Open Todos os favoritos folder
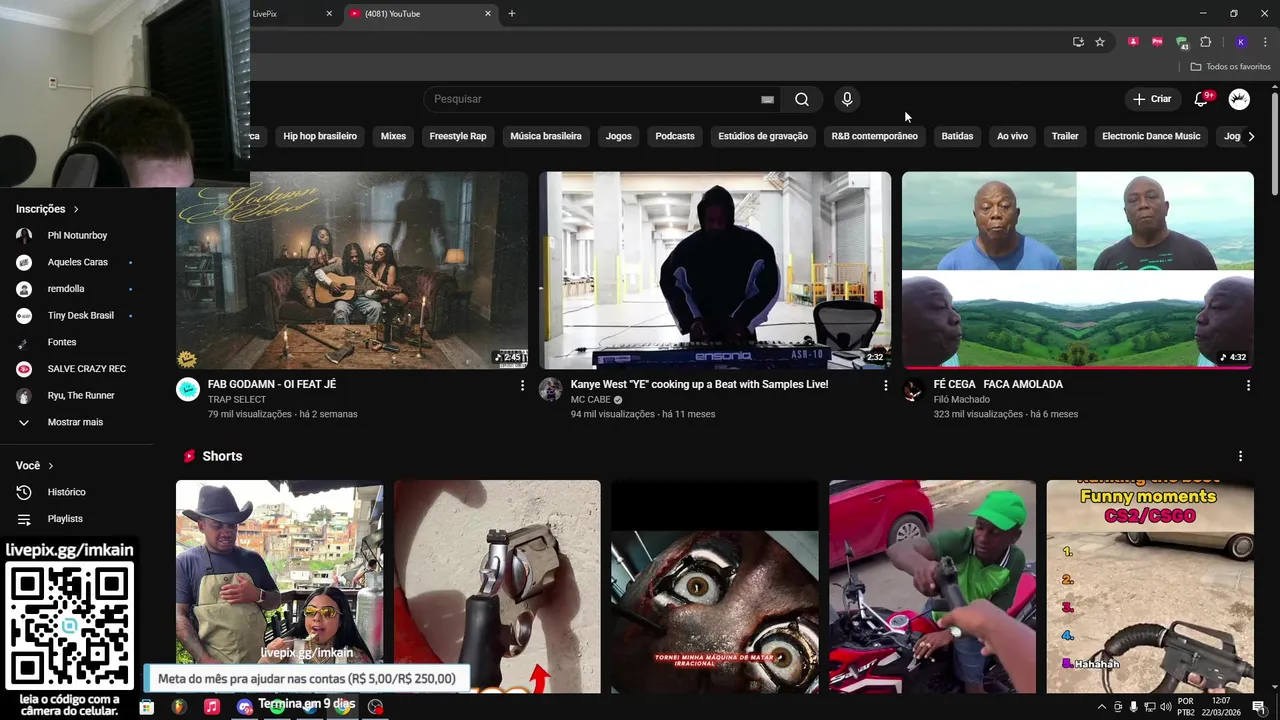1280x720 pixels. pyautogui.click(x=1231, y=67)
